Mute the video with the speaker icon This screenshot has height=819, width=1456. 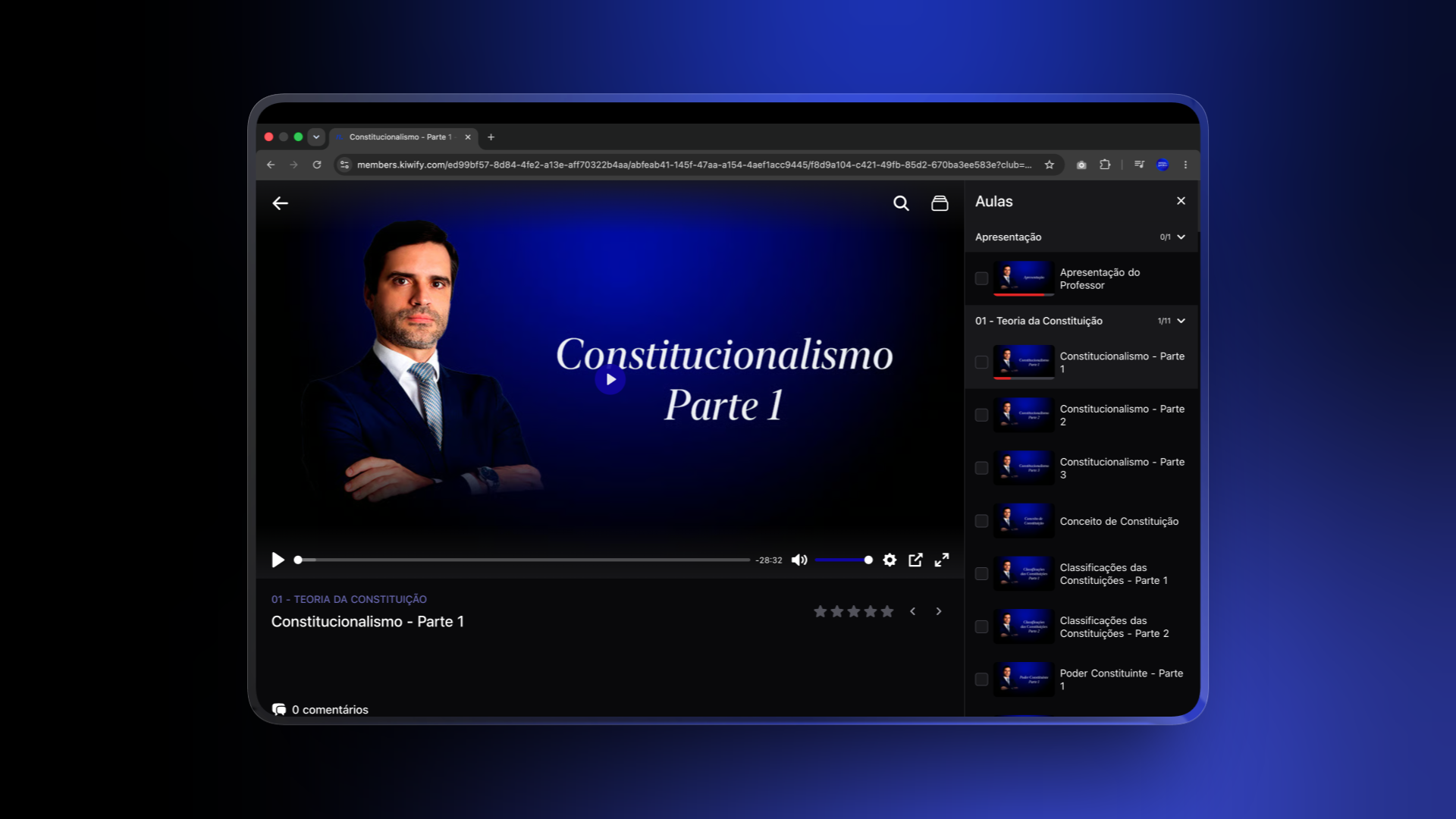(x=799, y=560)
